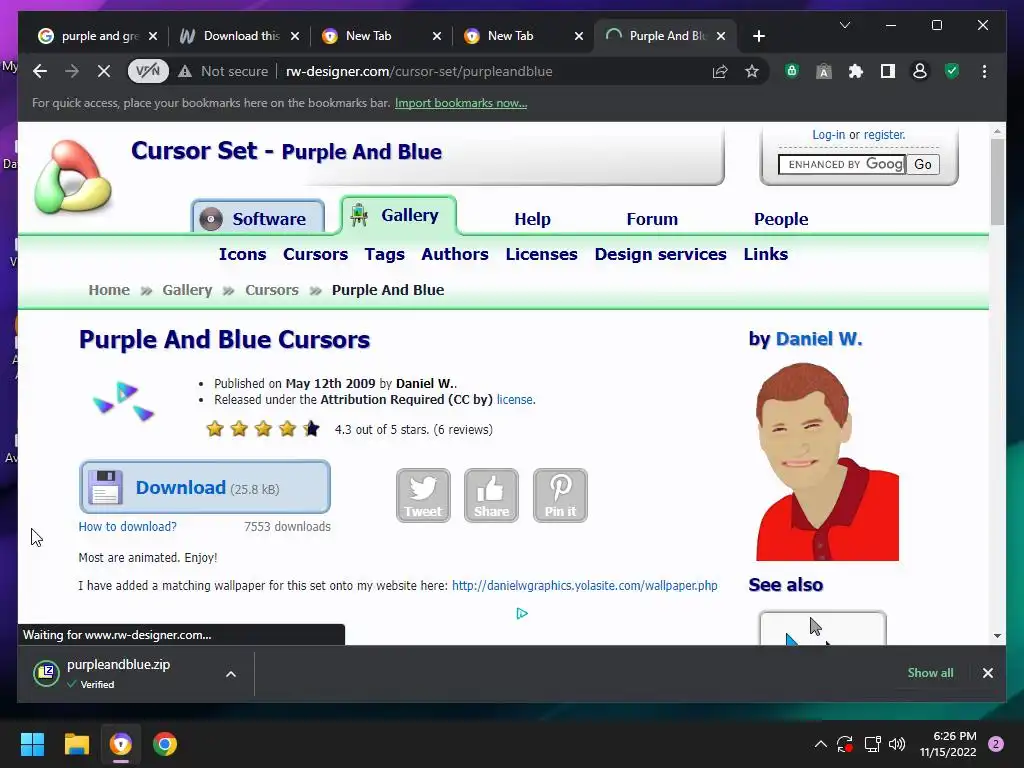This screenshot has height=768, width=1024.
Task: Click the Cursors breadcrumb
Action: coord(272,290)
